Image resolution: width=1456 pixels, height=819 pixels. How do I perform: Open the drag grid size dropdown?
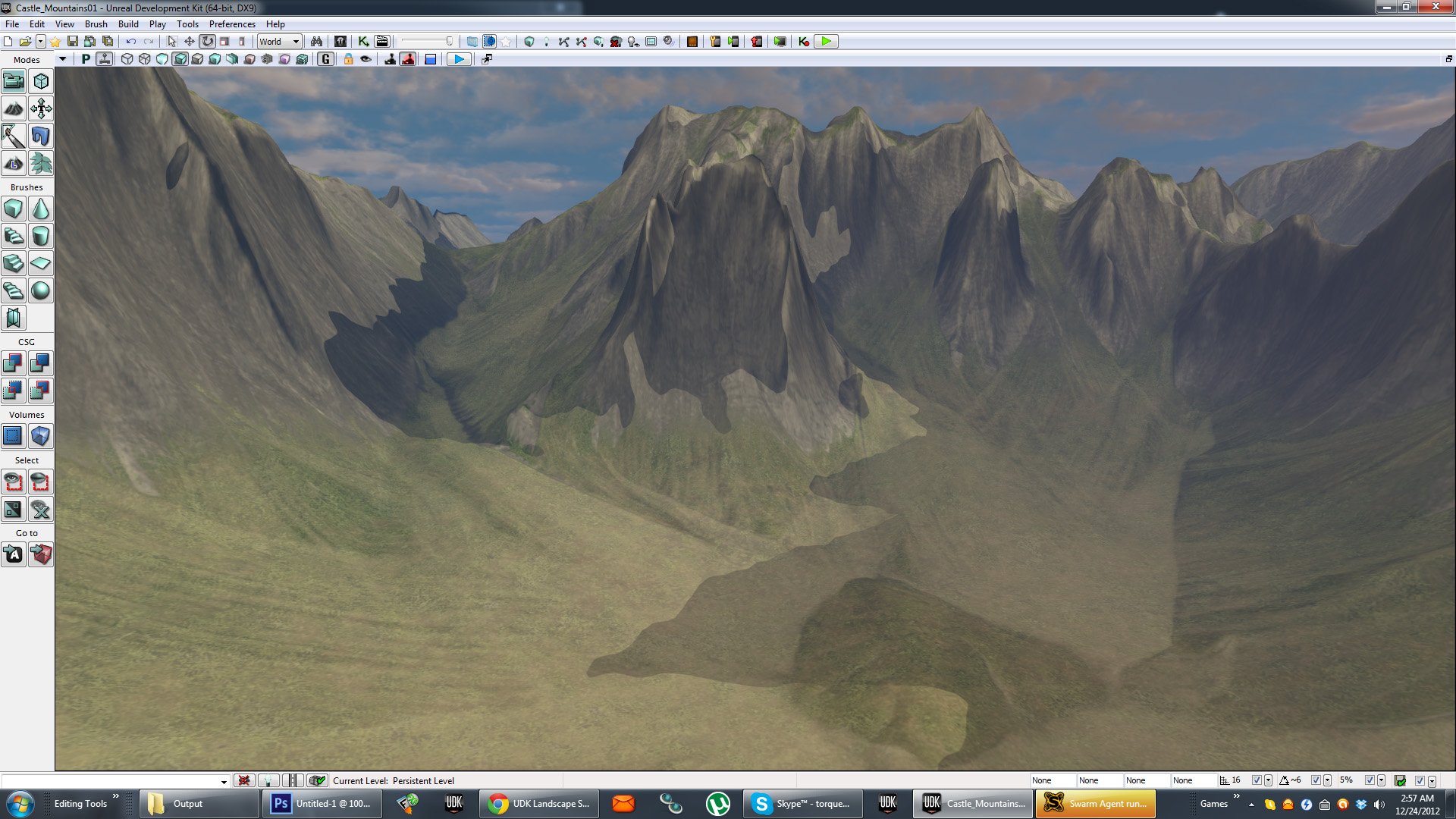click(x=1268, y=780)
